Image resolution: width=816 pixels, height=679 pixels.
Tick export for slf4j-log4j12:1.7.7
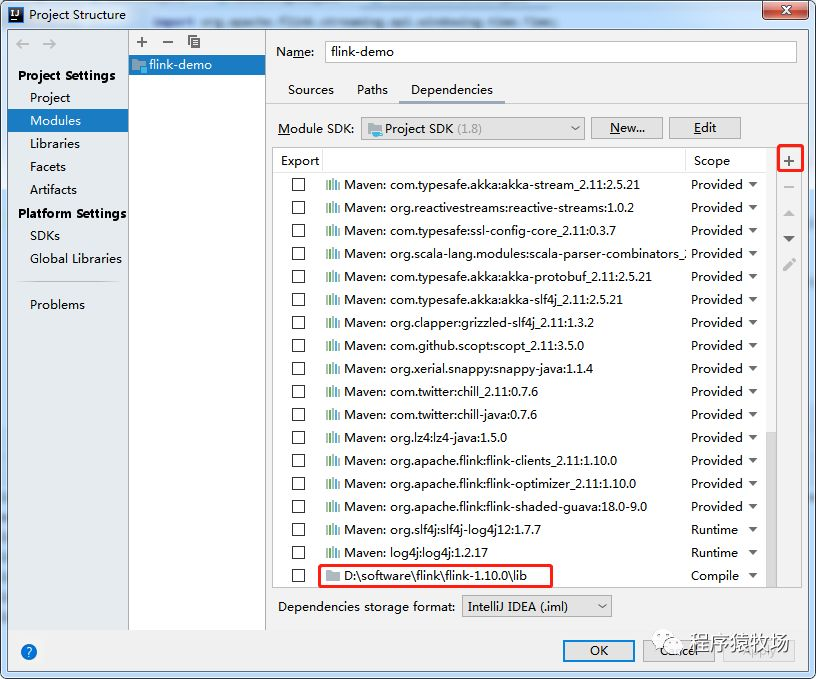(x=298, y=530)
